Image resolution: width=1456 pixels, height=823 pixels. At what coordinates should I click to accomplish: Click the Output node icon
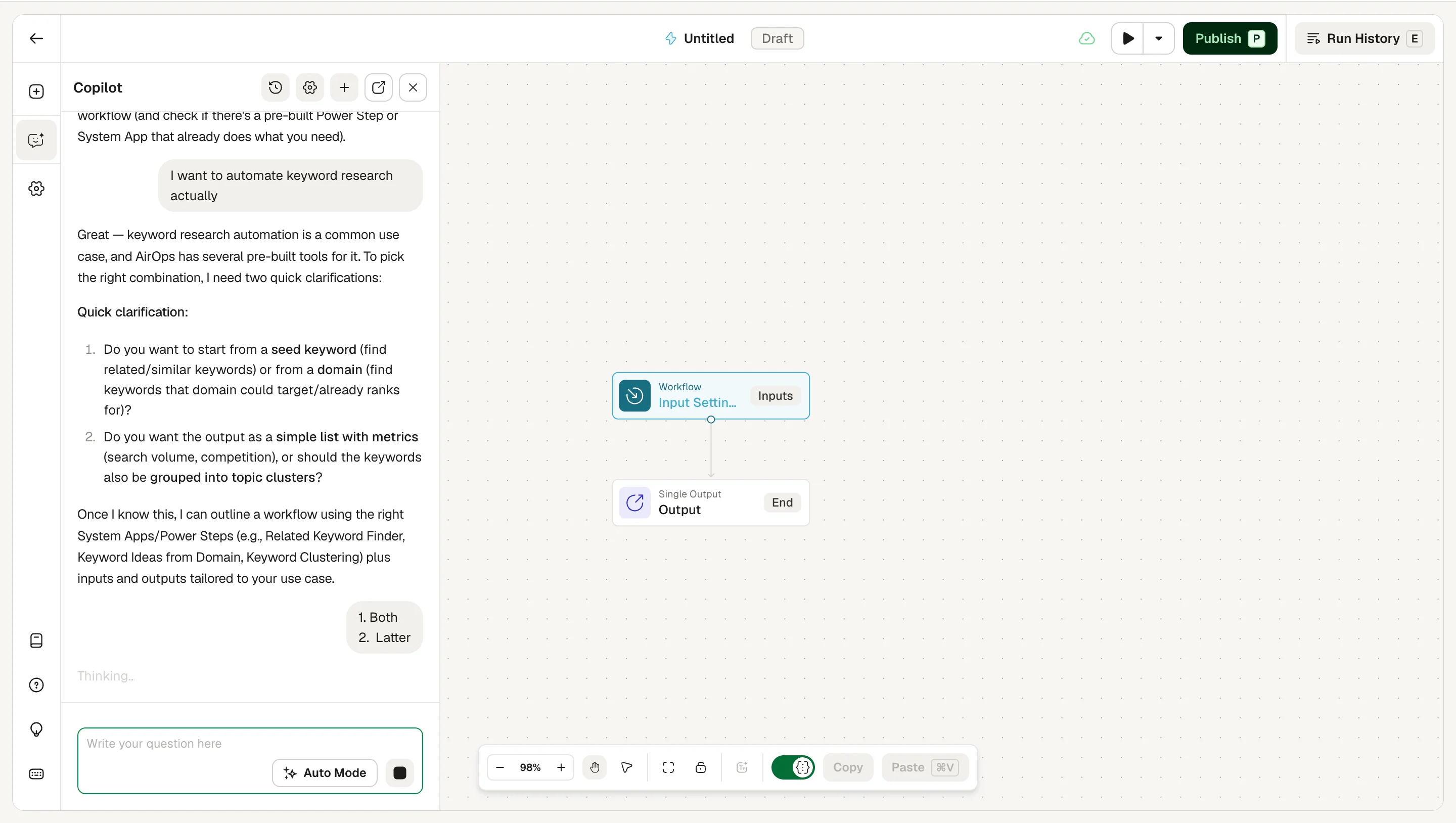point(635,502)
